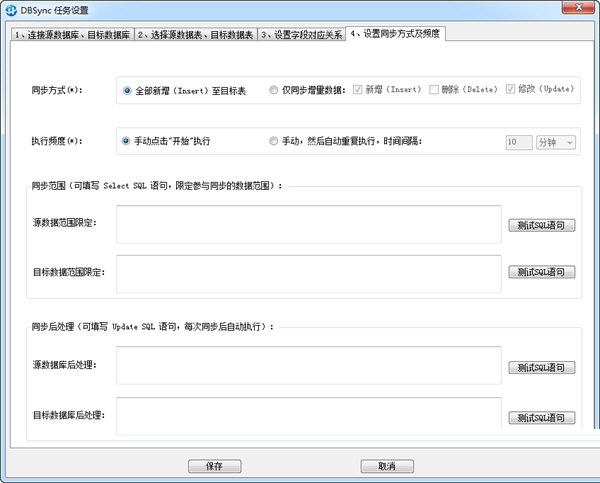Select 全部新增 (Insert) 至目标表 radio option

click(x=127, y=90)
